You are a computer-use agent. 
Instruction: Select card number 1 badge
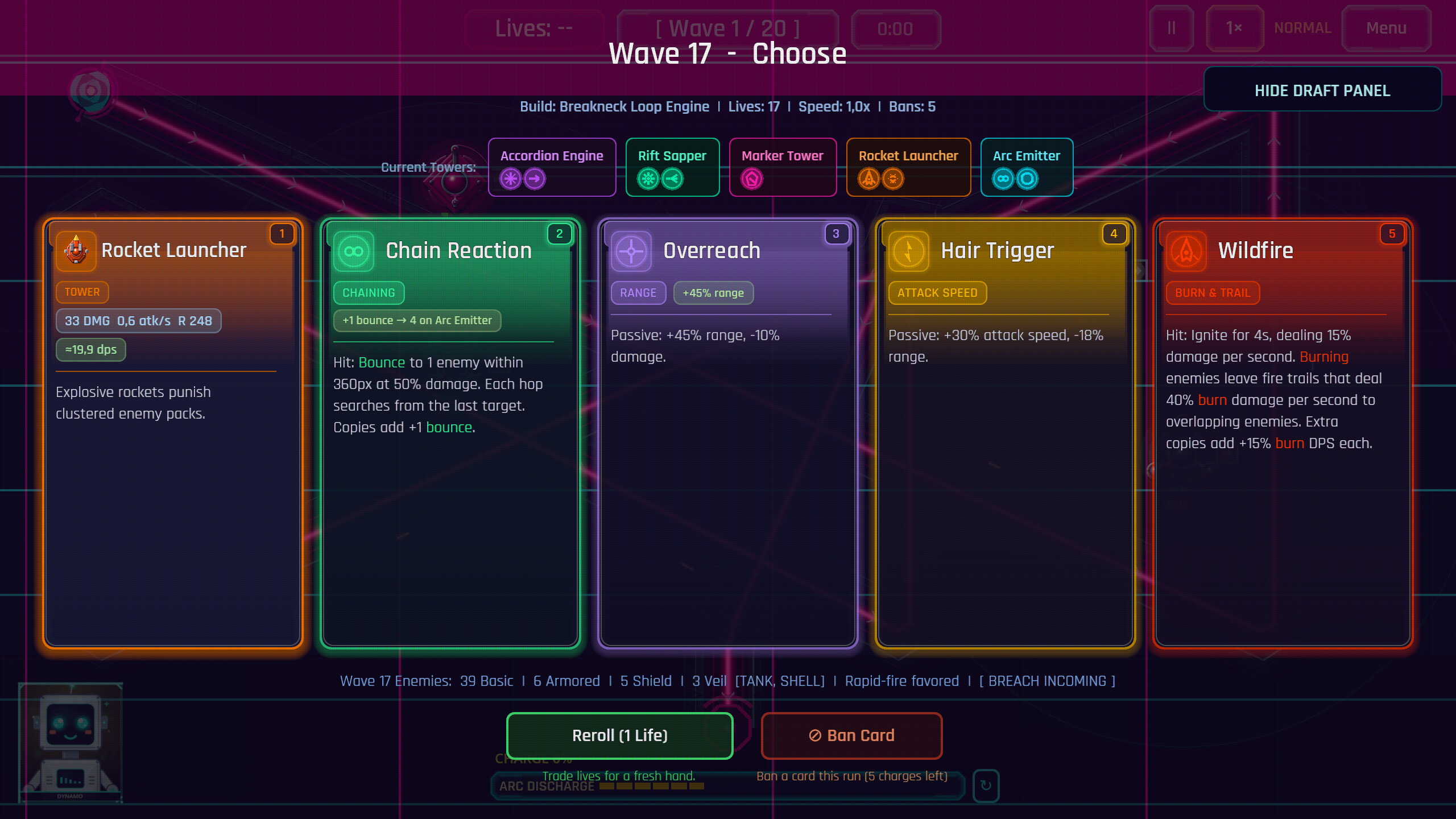(x=282, y=234)
